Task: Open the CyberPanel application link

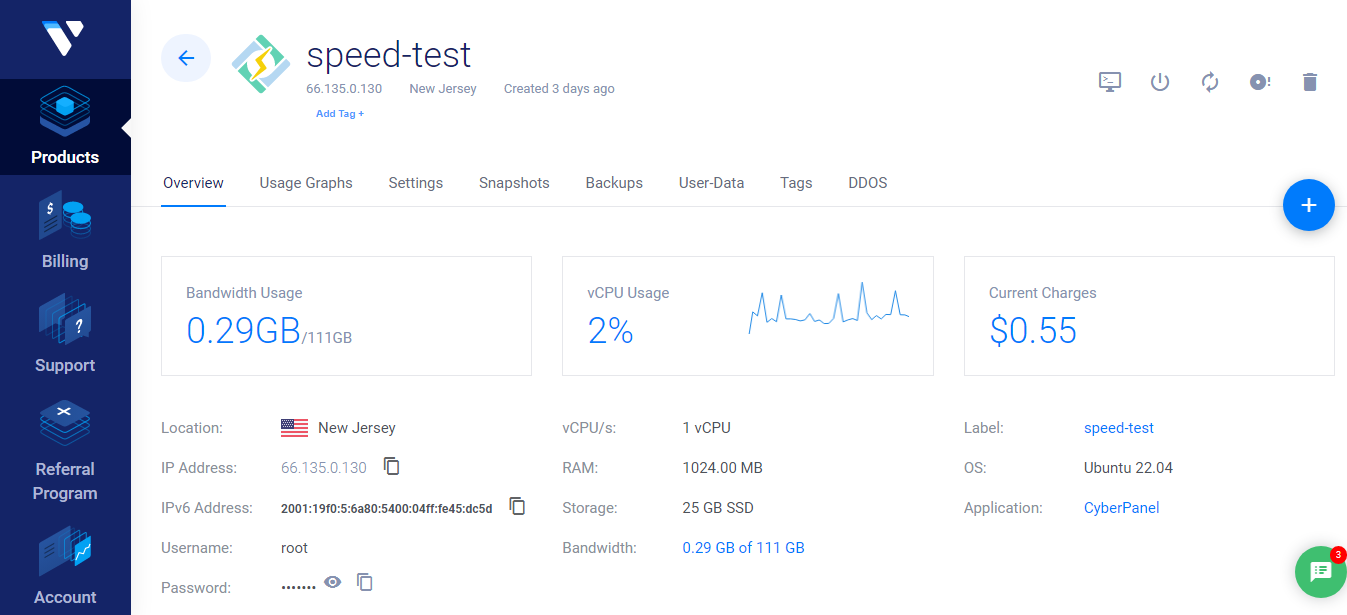Action: pos(1121,507)
